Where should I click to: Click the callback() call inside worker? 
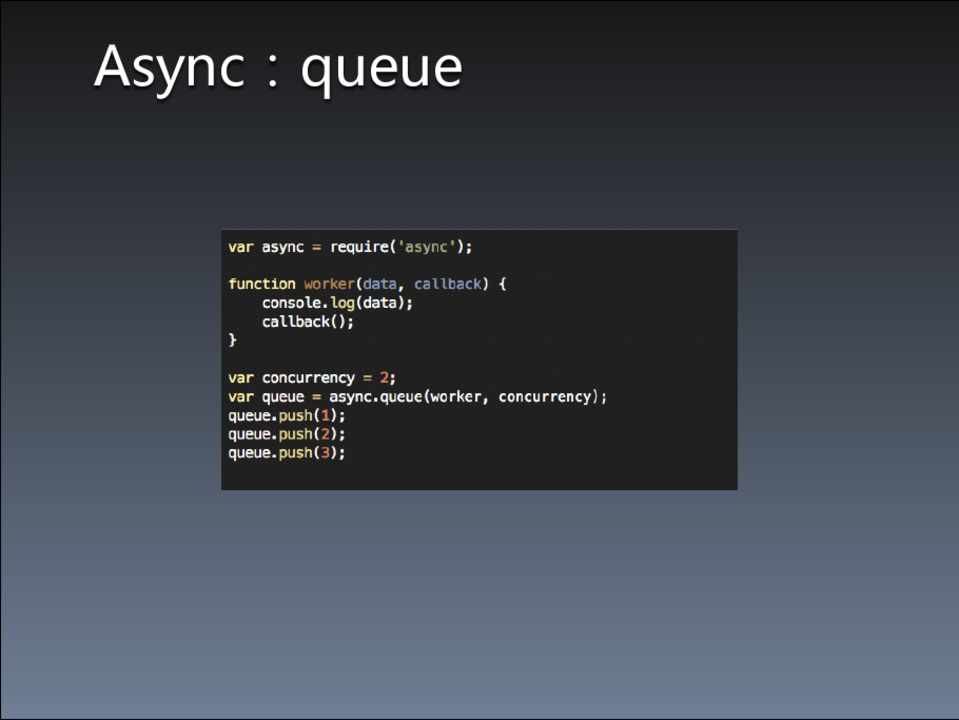coord(308,322)
